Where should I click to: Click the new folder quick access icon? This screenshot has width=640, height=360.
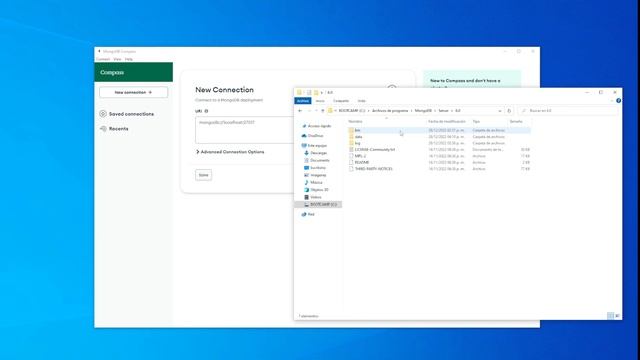316,92
